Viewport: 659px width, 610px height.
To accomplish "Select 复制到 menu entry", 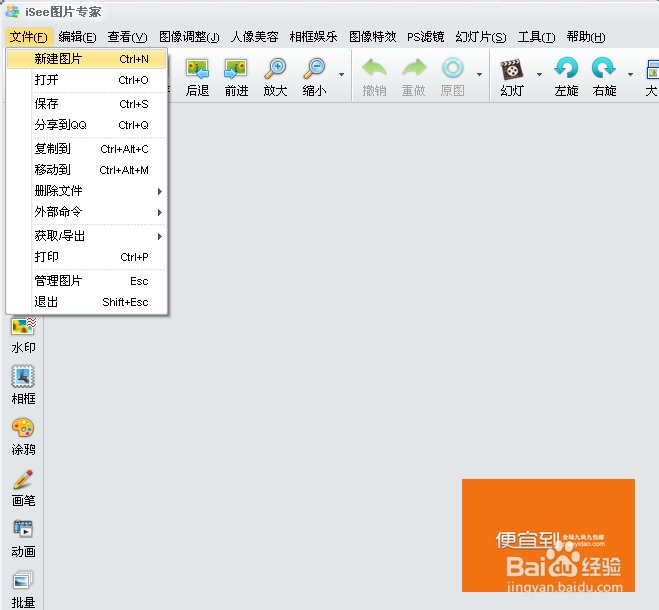I will pyautogui.click(x=87, y=149).
